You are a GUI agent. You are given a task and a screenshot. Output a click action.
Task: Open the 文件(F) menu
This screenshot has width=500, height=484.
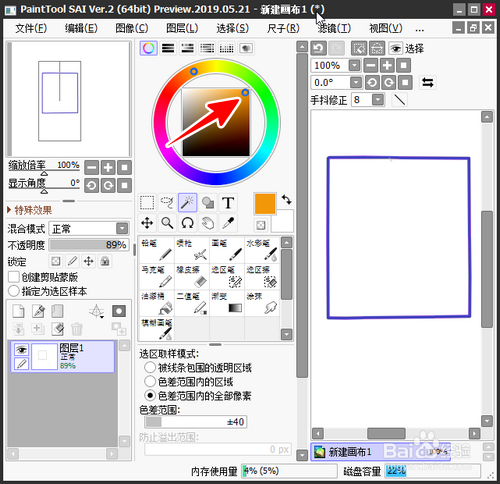point(31,28)
